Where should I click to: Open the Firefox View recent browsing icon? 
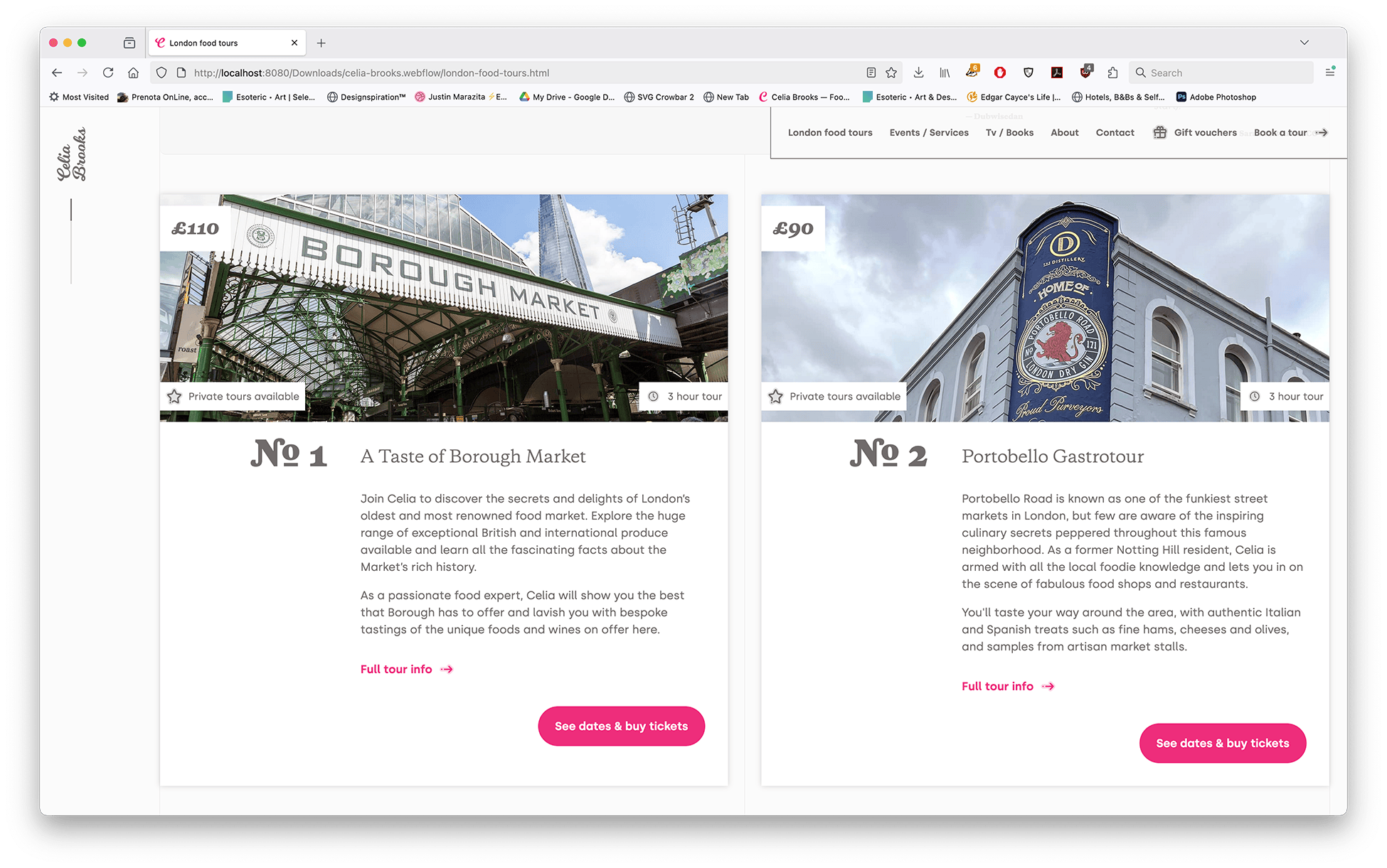pyautogui.click(x=129, y=43)
